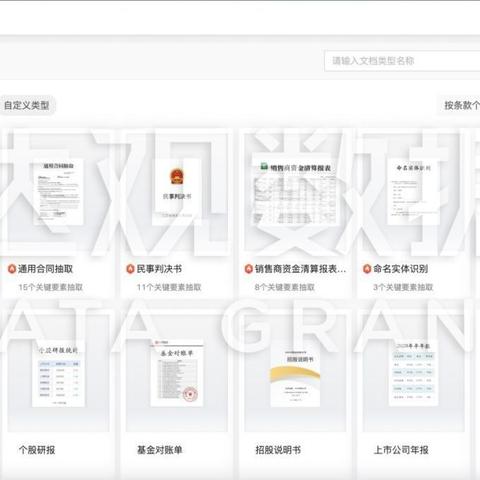Click the document type name search field
This screenshot has width=480, height=480.
(x=402, y=61)
